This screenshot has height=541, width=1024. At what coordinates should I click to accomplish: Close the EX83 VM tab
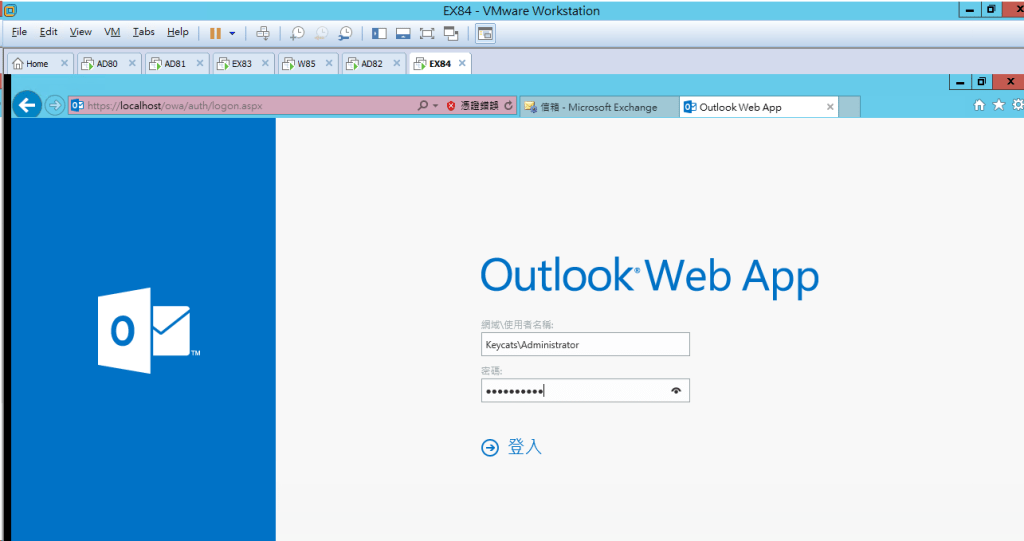click(x=266, y=63)
